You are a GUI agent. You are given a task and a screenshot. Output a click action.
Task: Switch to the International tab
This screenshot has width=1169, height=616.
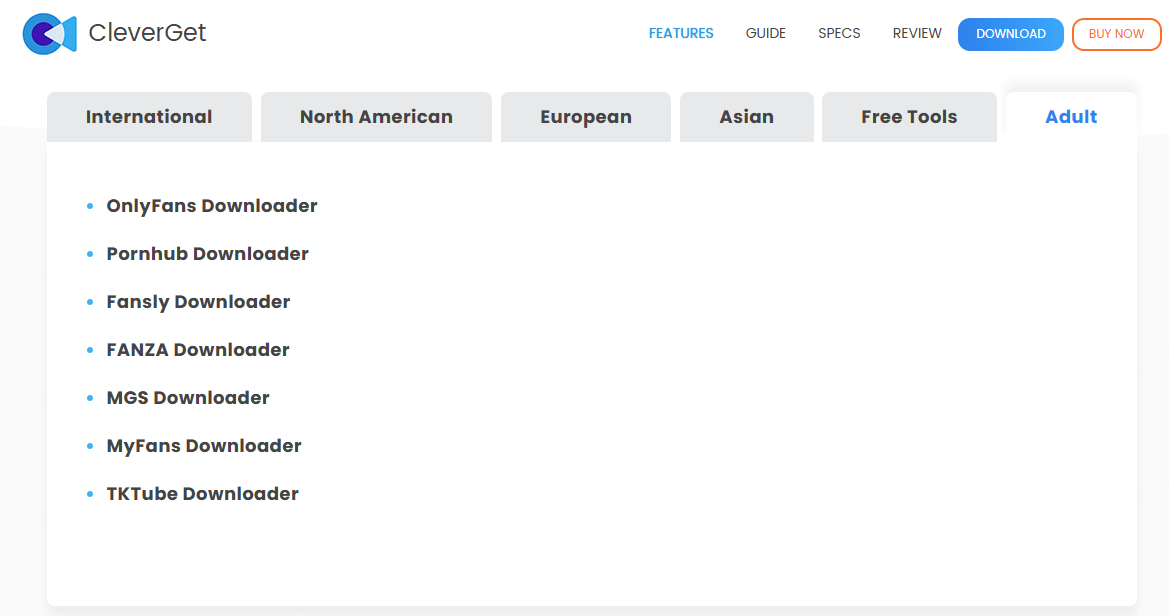pos(149,117)
